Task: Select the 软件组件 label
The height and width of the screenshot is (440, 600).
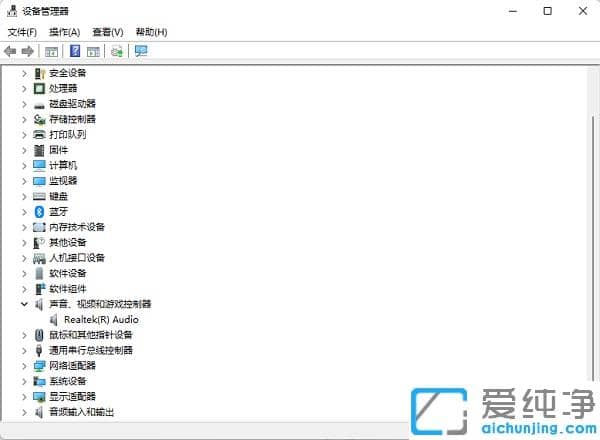Action: [68, 289]
